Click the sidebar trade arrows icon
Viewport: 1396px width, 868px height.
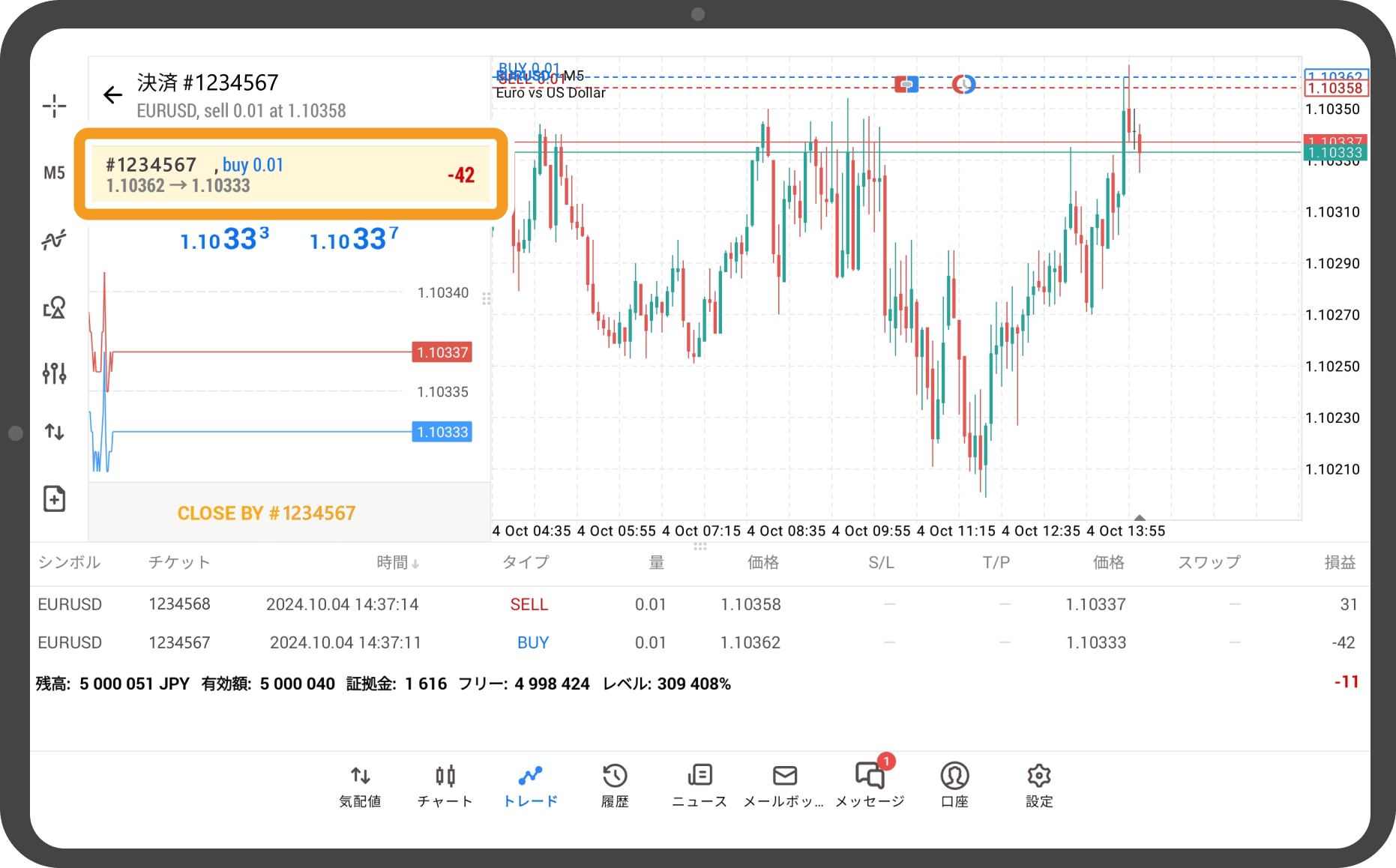(54, 432)
